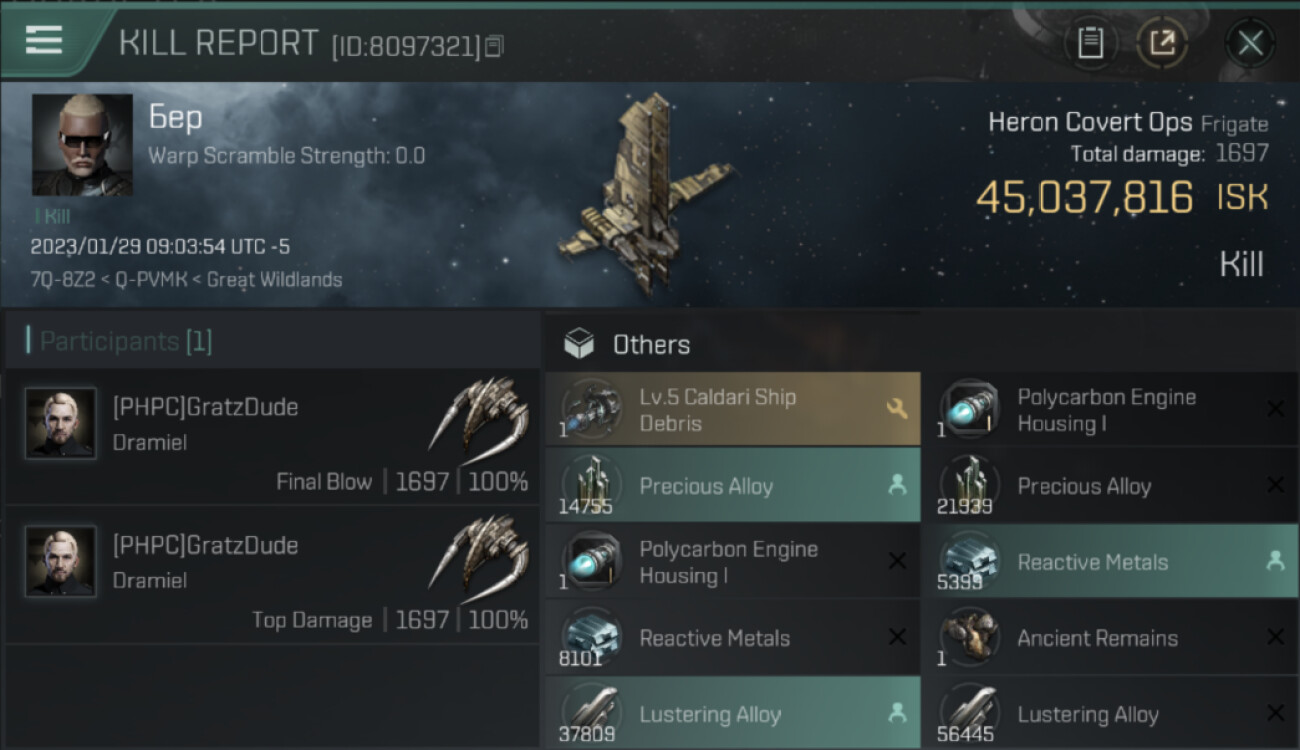Share the kill report externally
The width and height of the screenshot is (1300, 750).
pos(1161,43)
